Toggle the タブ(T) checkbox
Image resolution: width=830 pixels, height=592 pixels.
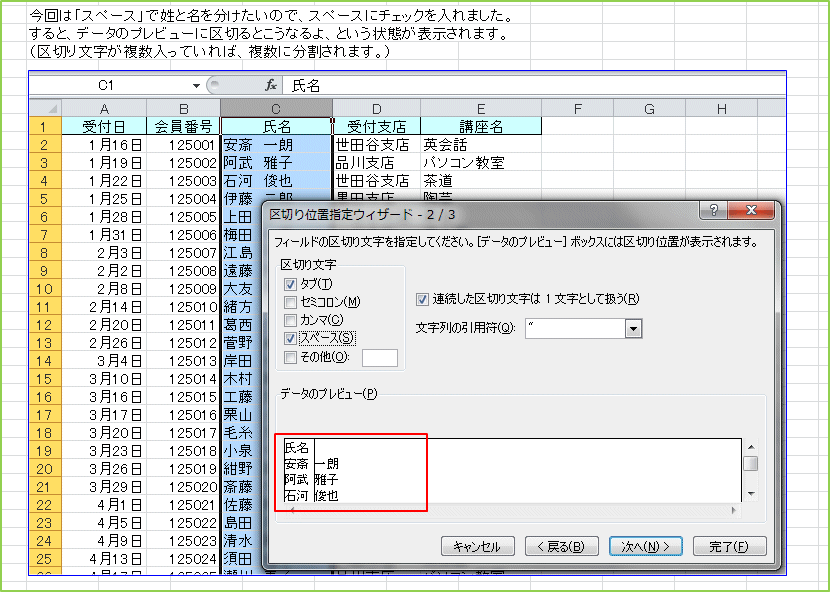290,284
